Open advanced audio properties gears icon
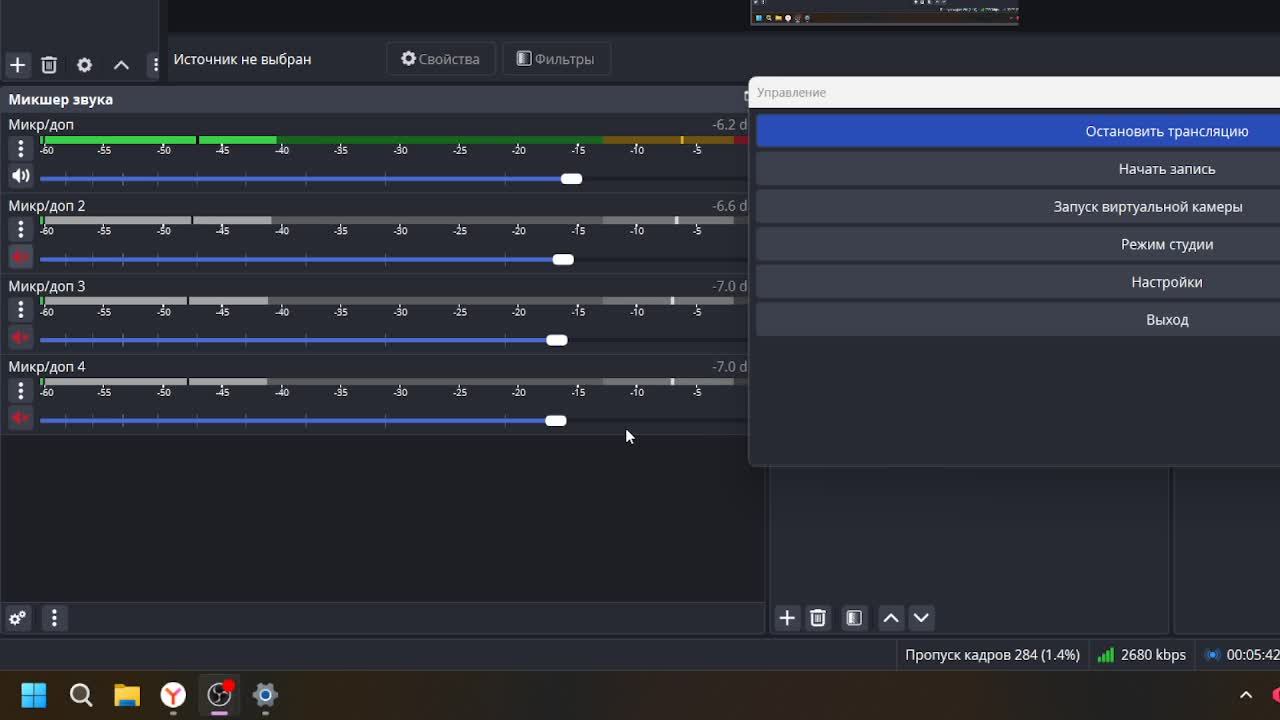The height and width of the screenshot is (720, 1280). [17, 618]
